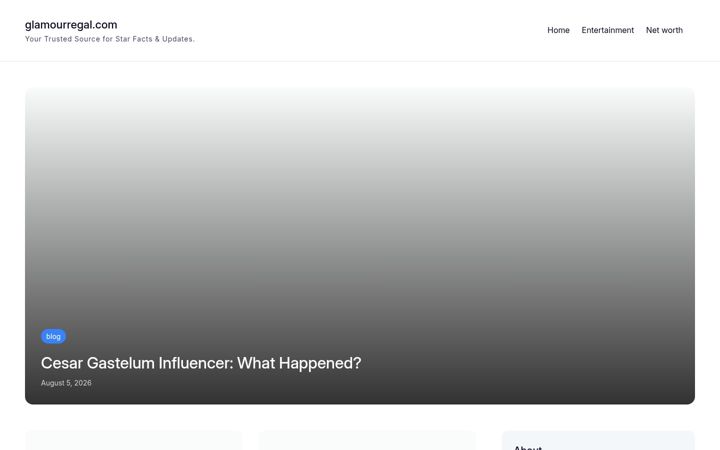Open the Cesar Gastelum Influencer article headline

[x=201, y=363]
